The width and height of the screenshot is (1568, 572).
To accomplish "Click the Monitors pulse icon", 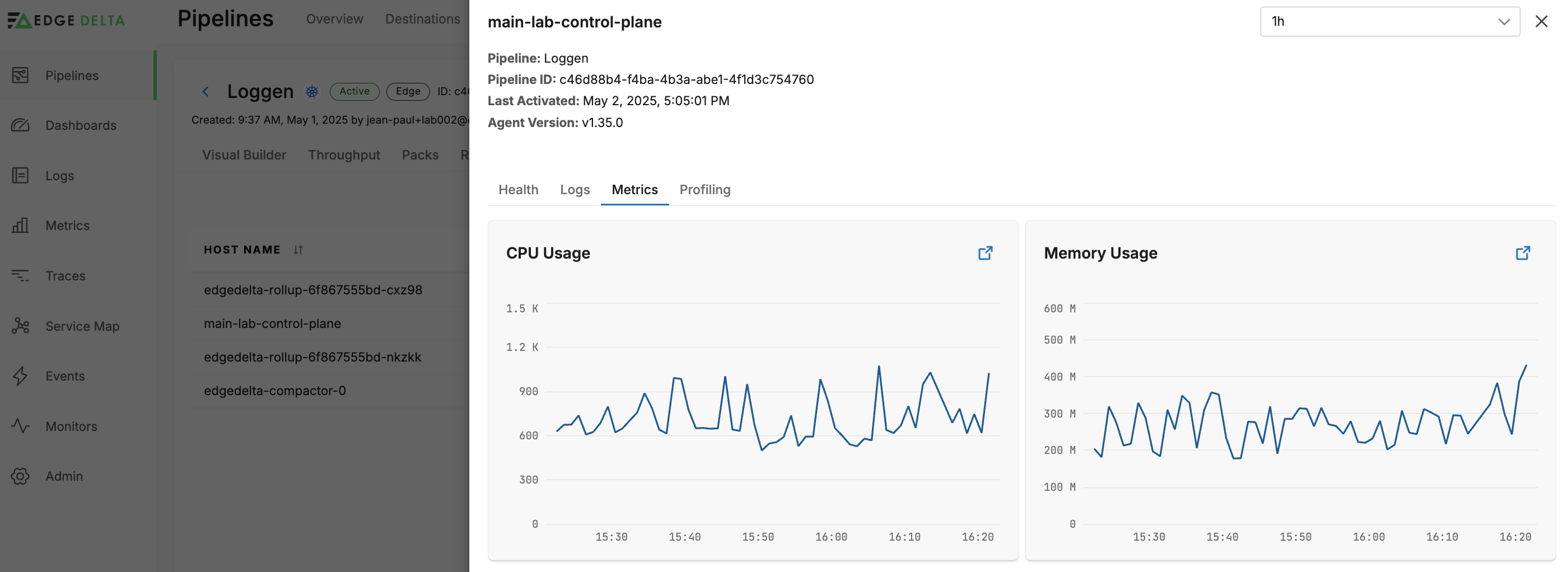I will pyautogui.click(x=20, y=426).
